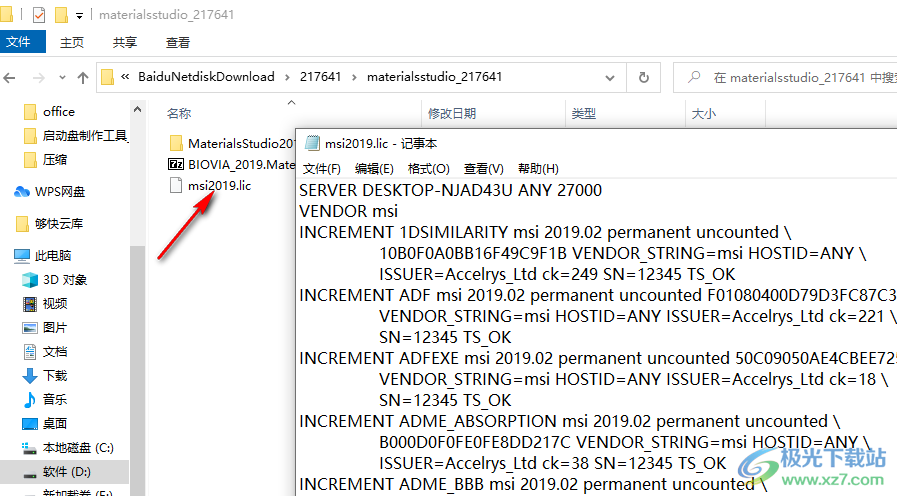Open quick access toolbar properties icon
Image resolution: width=897 pixels, height=496 pixels.
coord(38,14)
